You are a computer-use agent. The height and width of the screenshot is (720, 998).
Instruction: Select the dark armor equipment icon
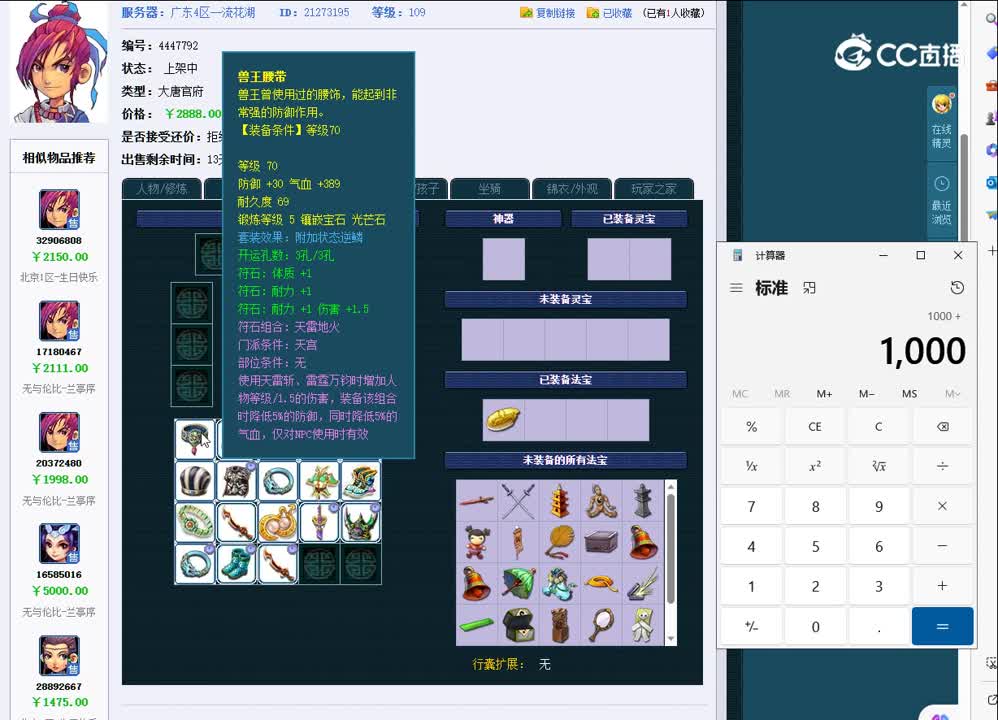pyautogui.click(x=236, y=480)
